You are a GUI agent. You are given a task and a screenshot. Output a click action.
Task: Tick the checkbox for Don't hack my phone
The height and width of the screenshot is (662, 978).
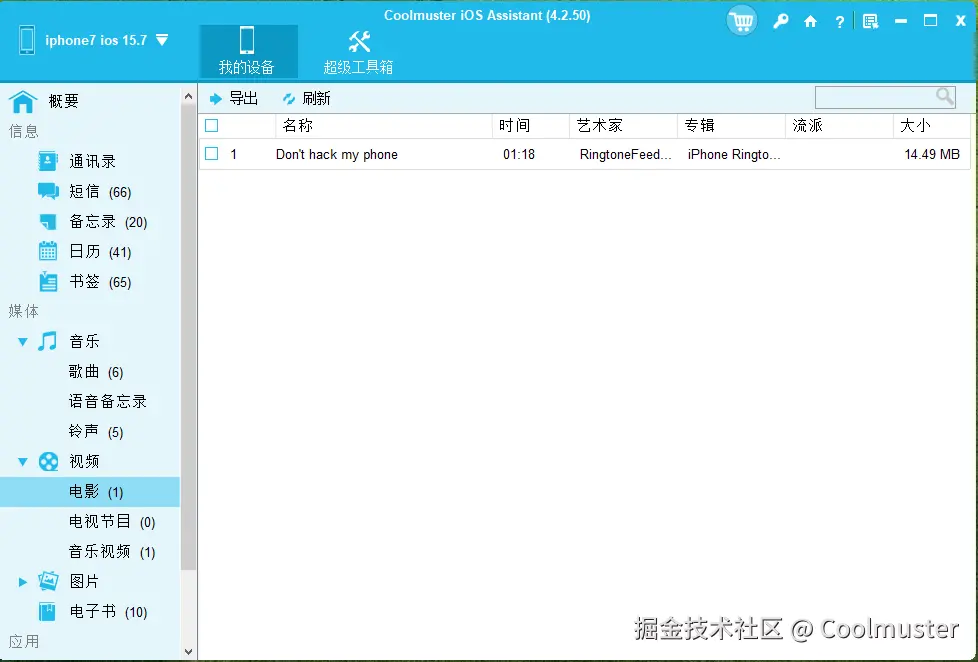[212, 153]
